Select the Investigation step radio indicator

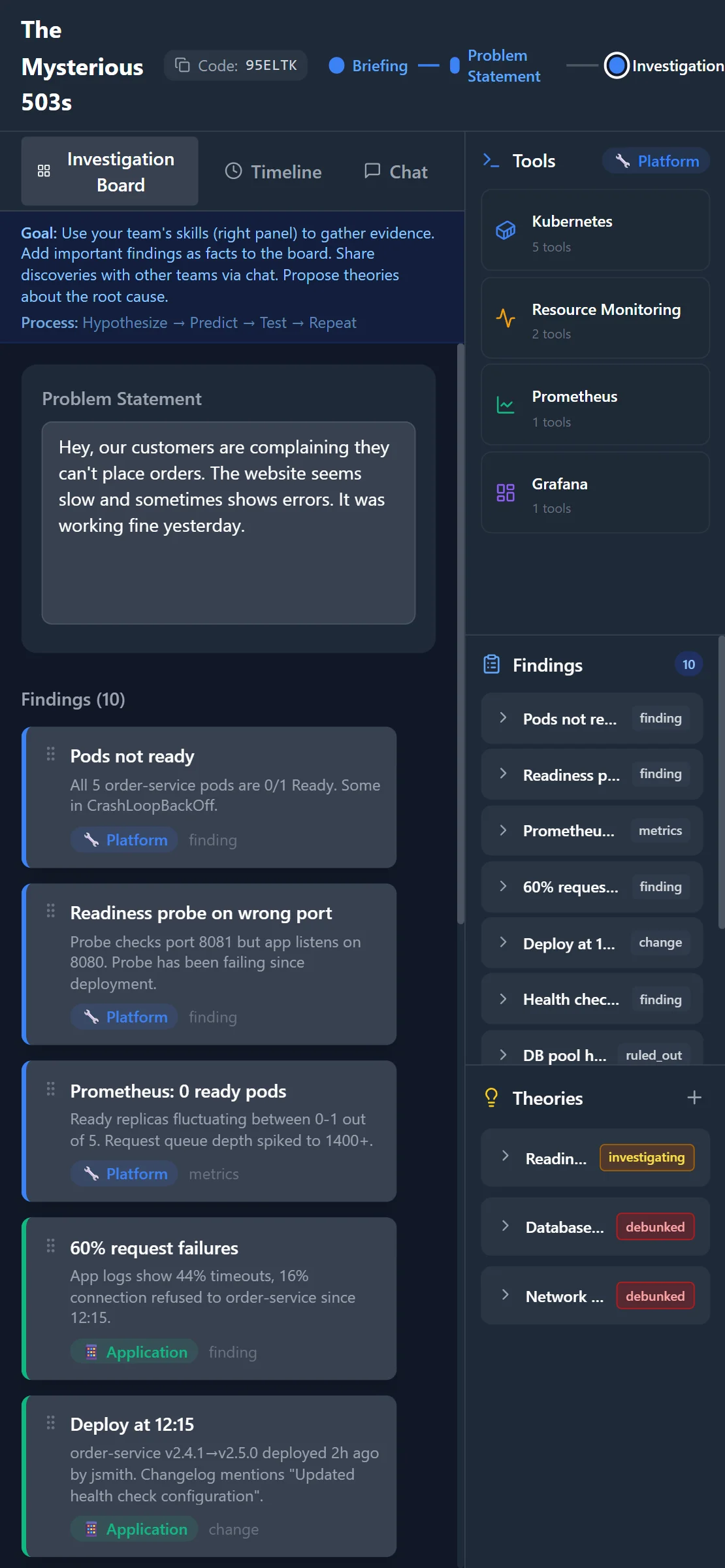(616, 65)
